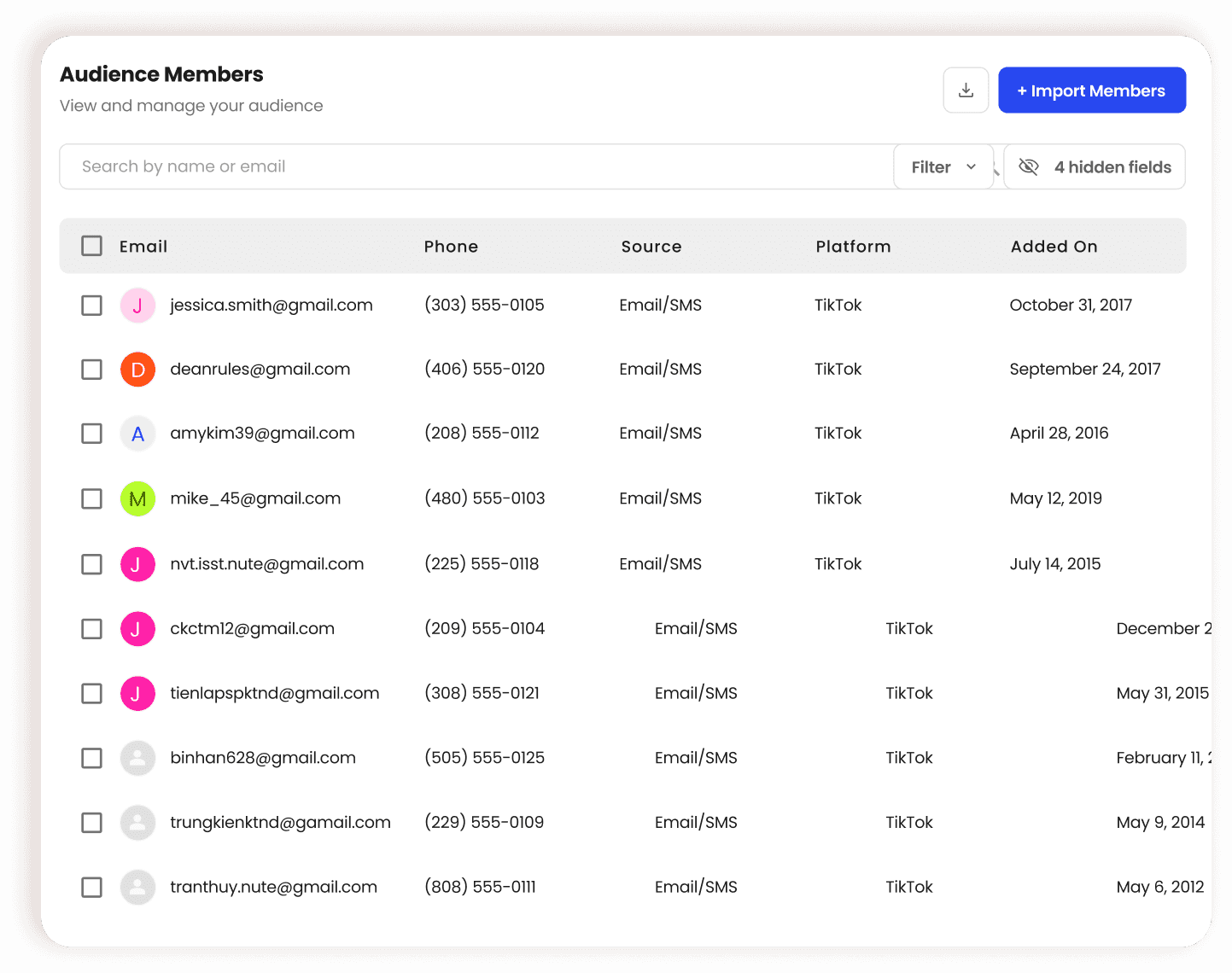Open the nvt.isst.nute@gmail.com email entry

(x=266, y=564)
